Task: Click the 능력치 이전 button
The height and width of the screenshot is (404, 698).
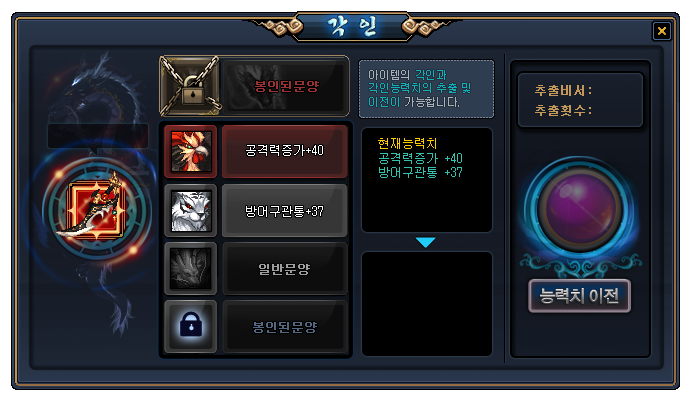Action: click(579, 296)
